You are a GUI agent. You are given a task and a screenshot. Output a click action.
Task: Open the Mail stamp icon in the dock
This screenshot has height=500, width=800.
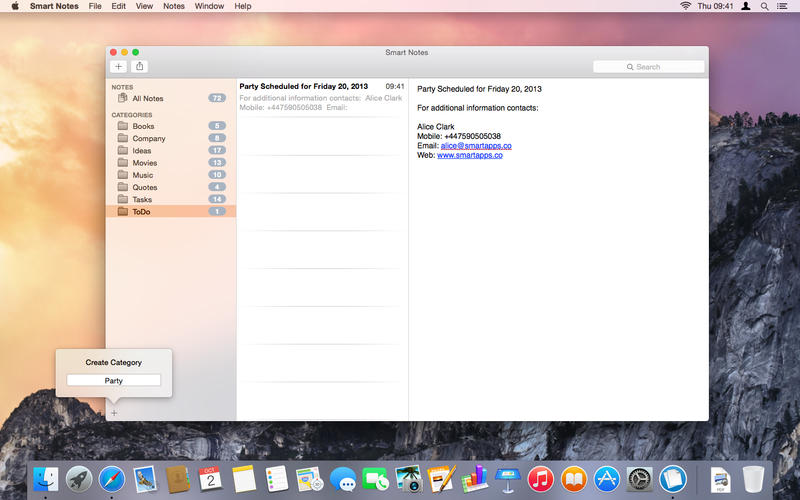pos(145,480)
